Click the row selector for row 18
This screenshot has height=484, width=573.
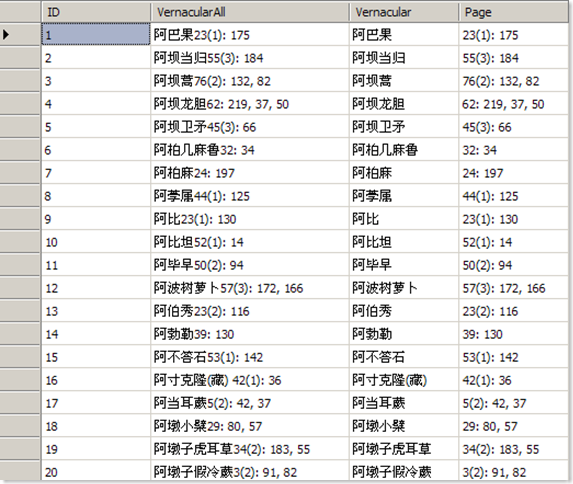[20, 426]
